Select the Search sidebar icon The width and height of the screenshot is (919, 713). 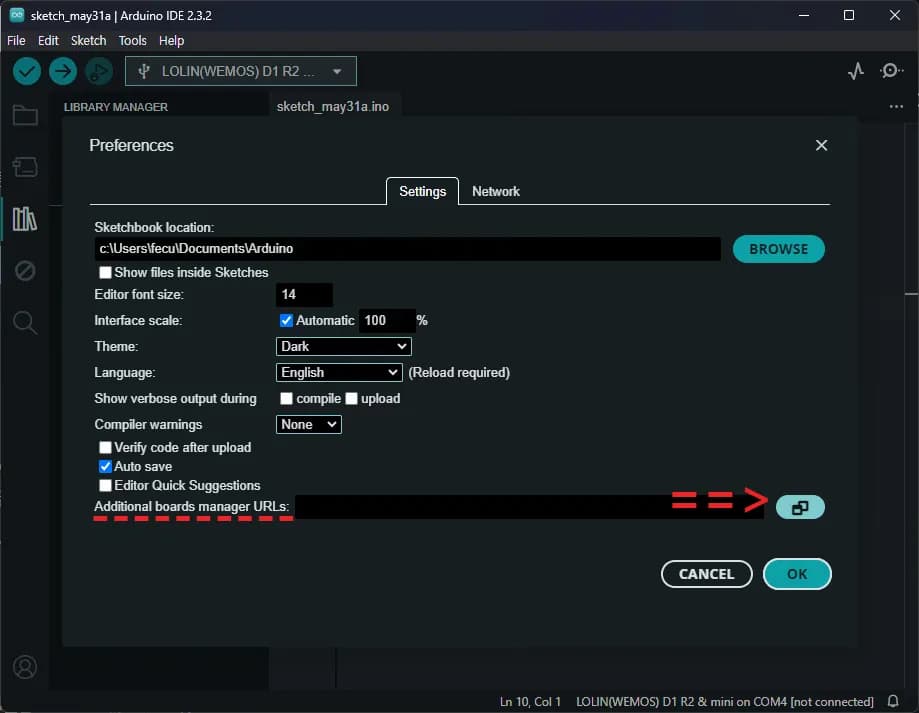(x=24, y=322)
